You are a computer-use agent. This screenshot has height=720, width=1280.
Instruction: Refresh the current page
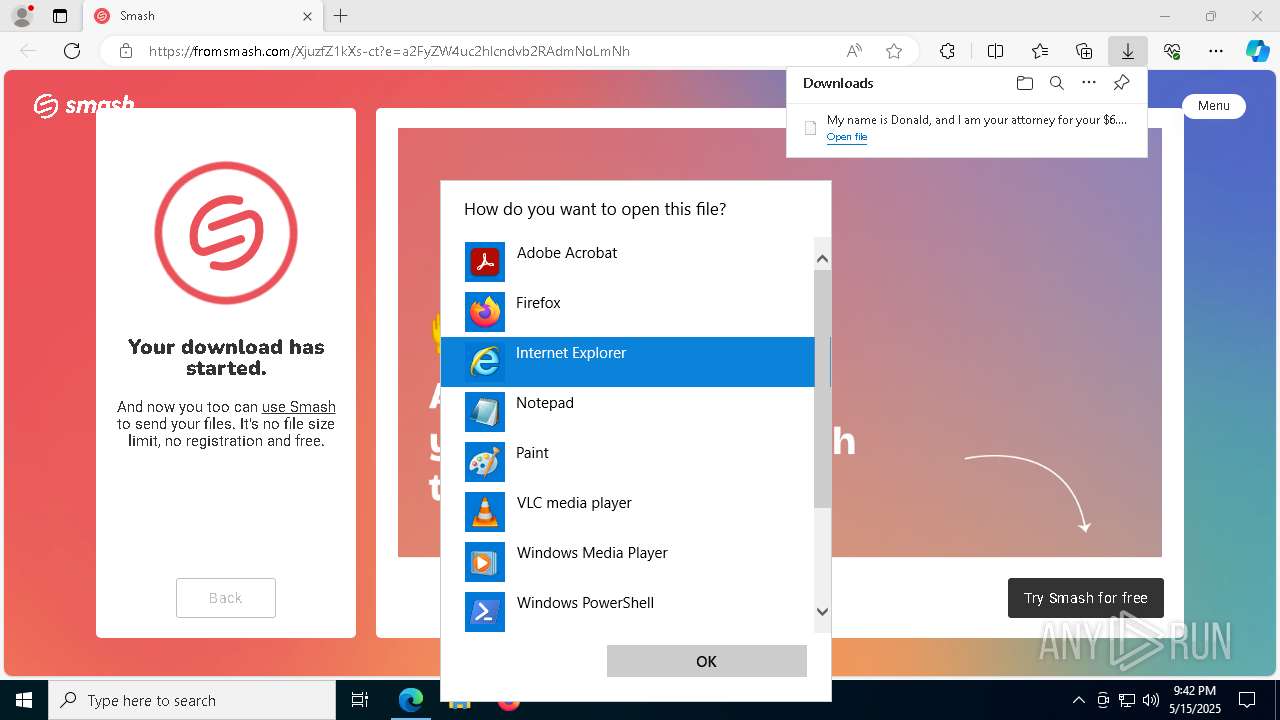[x=72, y=51]
